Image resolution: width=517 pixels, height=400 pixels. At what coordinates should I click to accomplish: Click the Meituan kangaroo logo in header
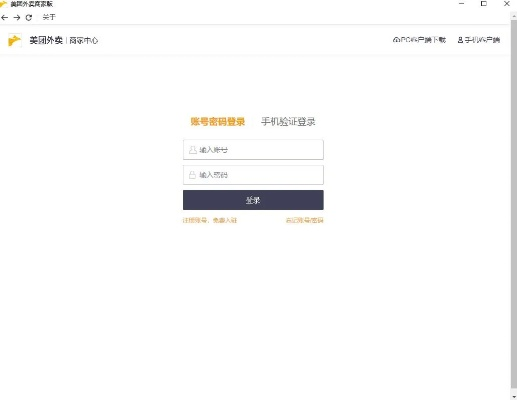(15, 40)
